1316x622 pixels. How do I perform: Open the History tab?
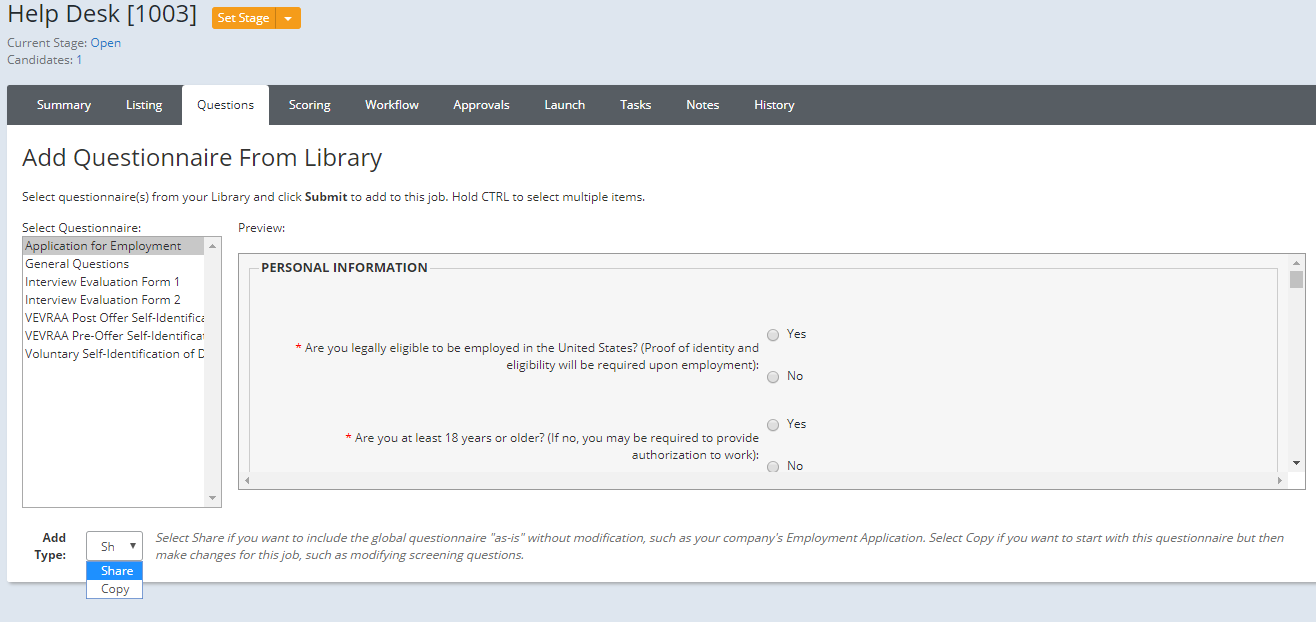pyautogui.click(x=774, y=105)
